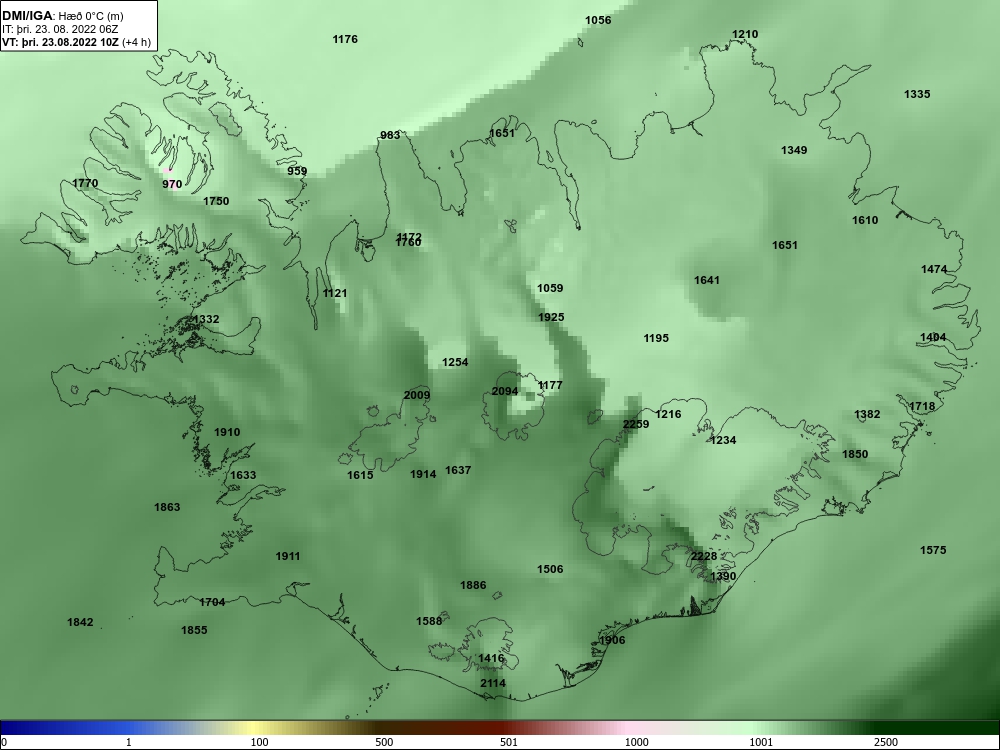Pick the map value 1234

[x=723, y=441]
